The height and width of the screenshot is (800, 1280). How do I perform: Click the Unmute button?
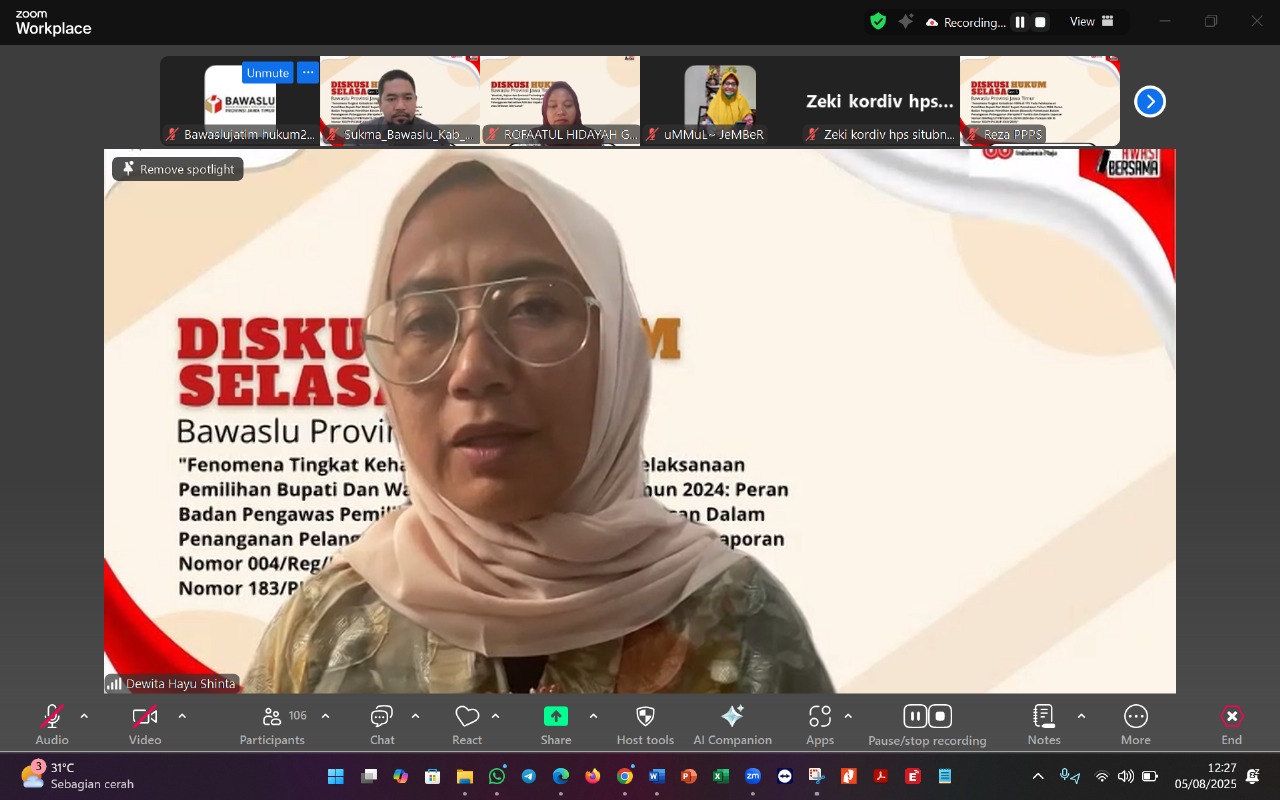[267, 72]
